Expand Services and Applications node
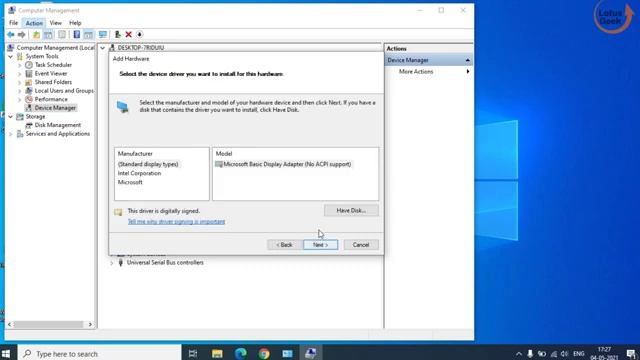The image size is (640, 360). (x=11, y=134)
